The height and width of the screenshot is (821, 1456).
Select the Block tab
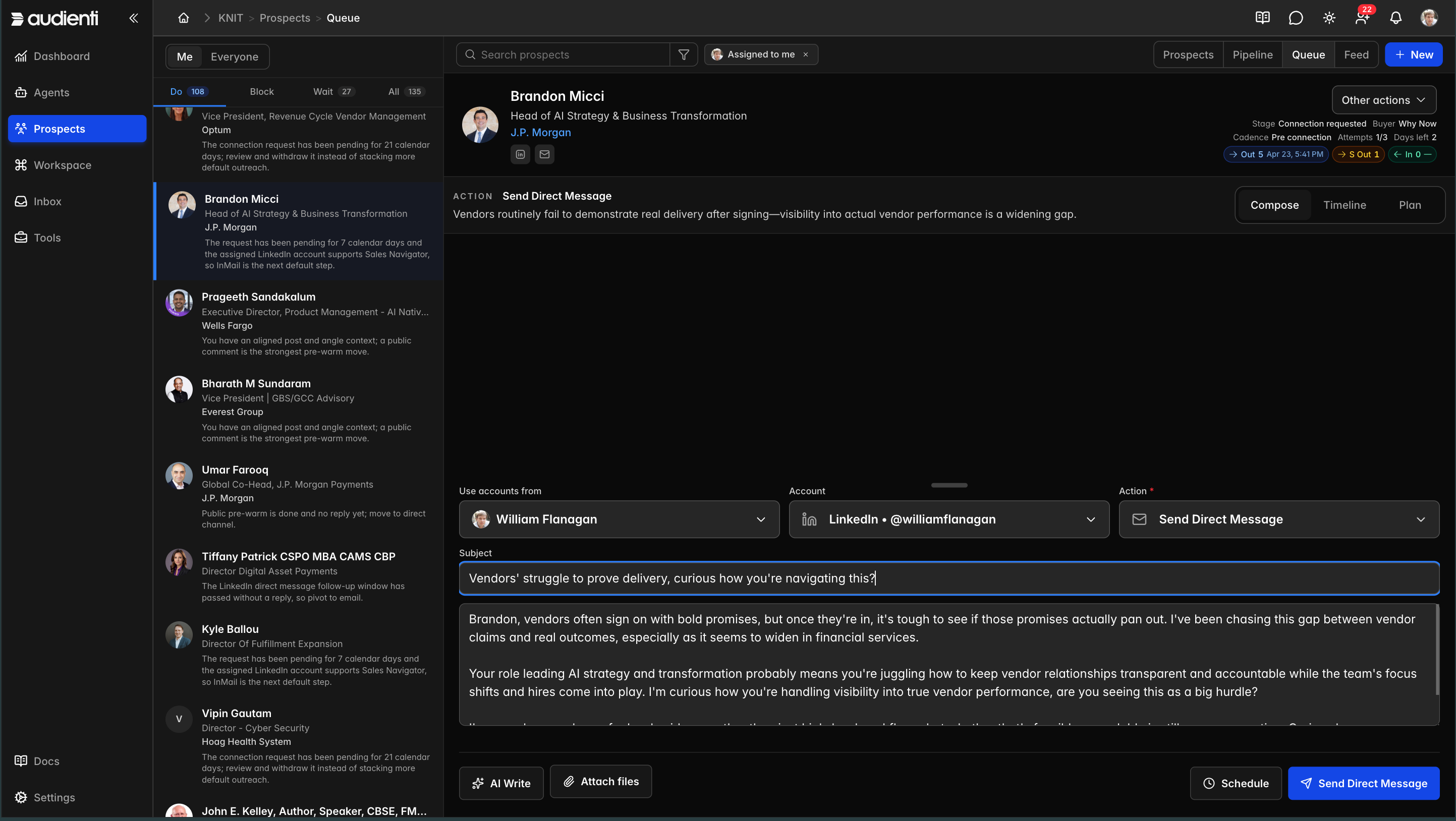click(x=262, y=92)
